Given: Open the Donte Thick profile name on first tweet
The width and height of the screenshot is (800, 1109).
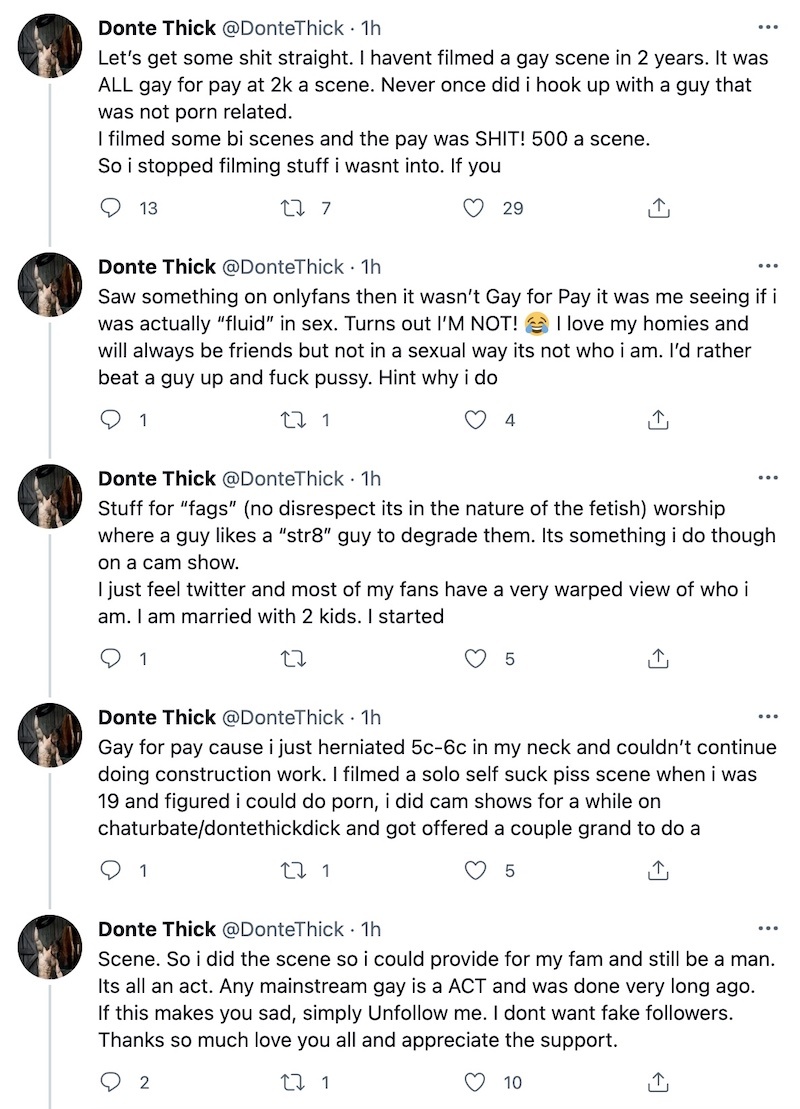Looking at the screenshot, I should pos(156,27).
